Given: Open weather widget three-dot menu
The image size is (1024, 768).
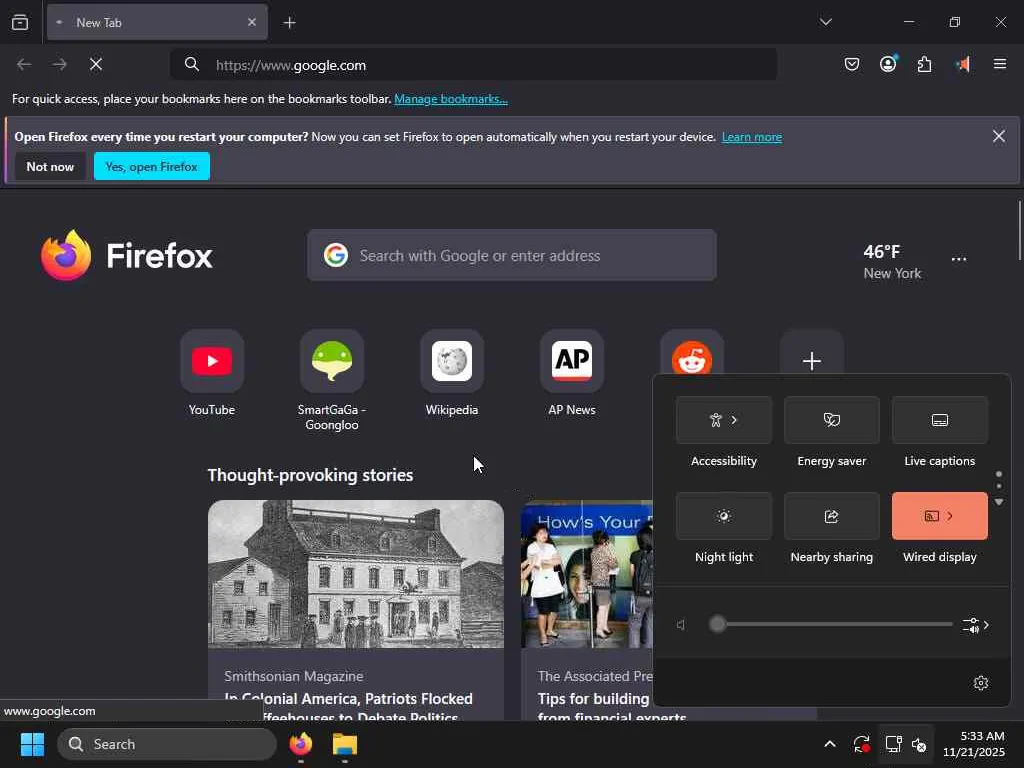Looking at the screenshot, I should pos(959,259).
